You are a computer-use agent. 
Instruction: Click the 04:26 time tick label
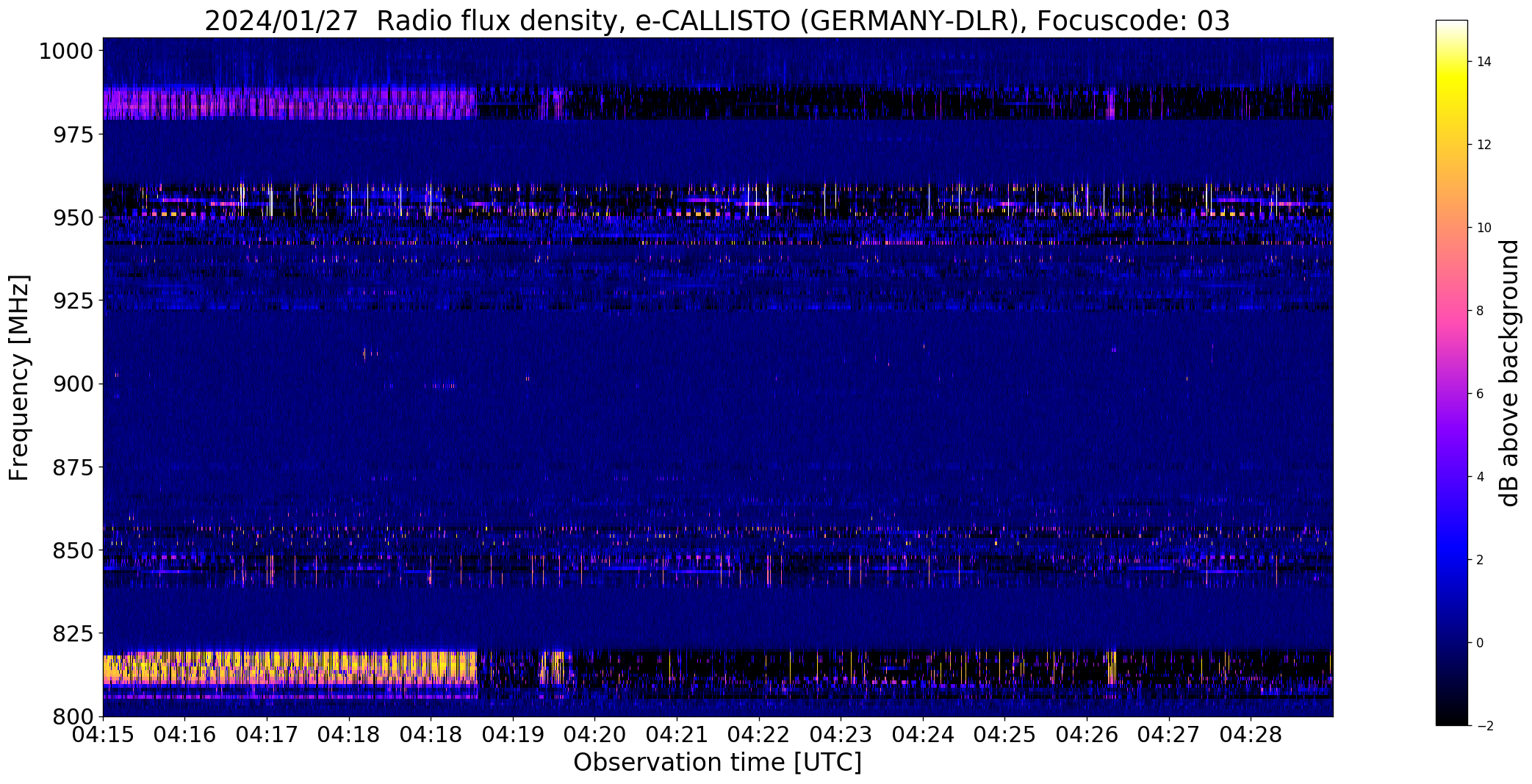coord(1087,735)
